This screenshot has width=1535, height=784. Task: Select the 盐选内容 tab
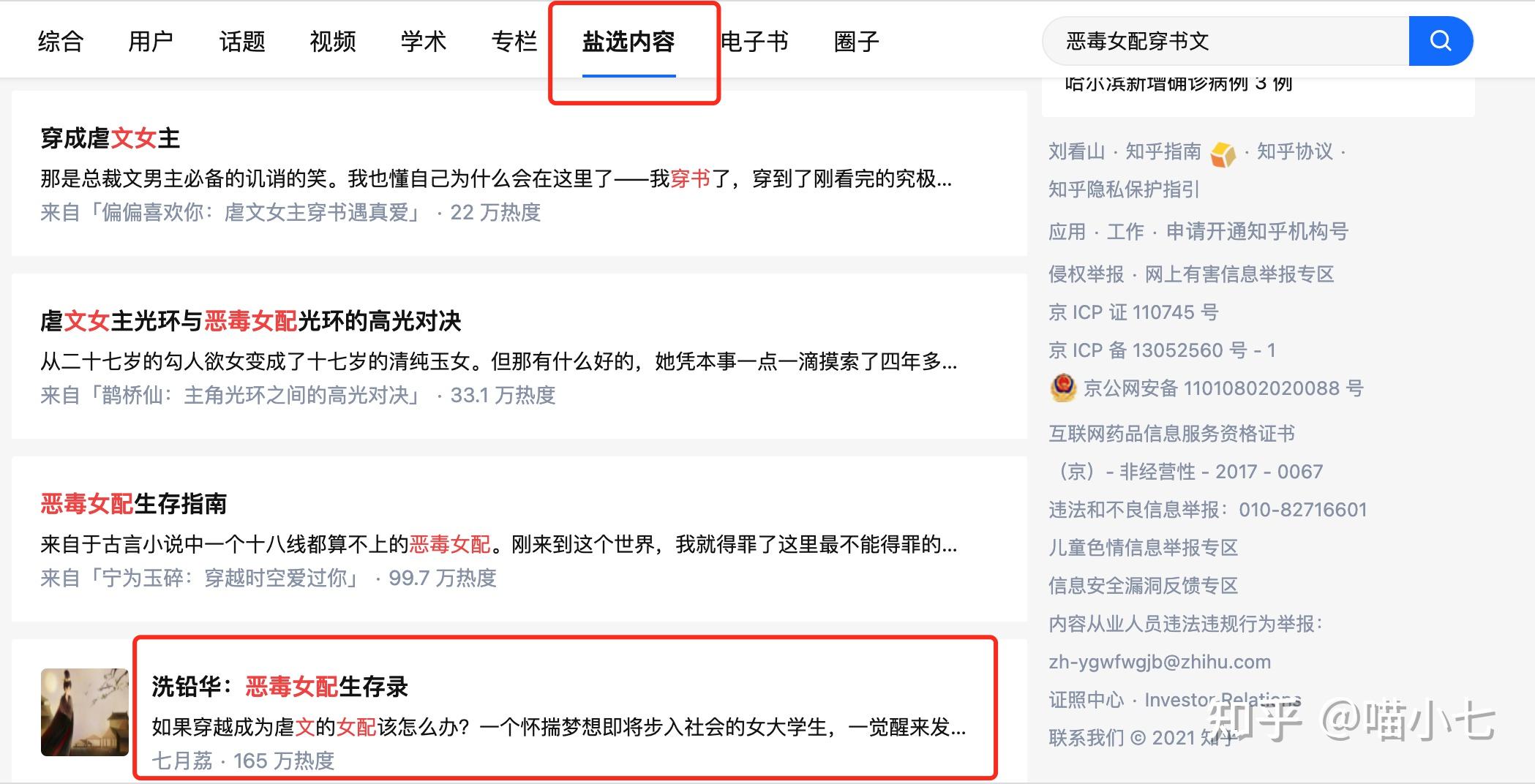(628, 42)
